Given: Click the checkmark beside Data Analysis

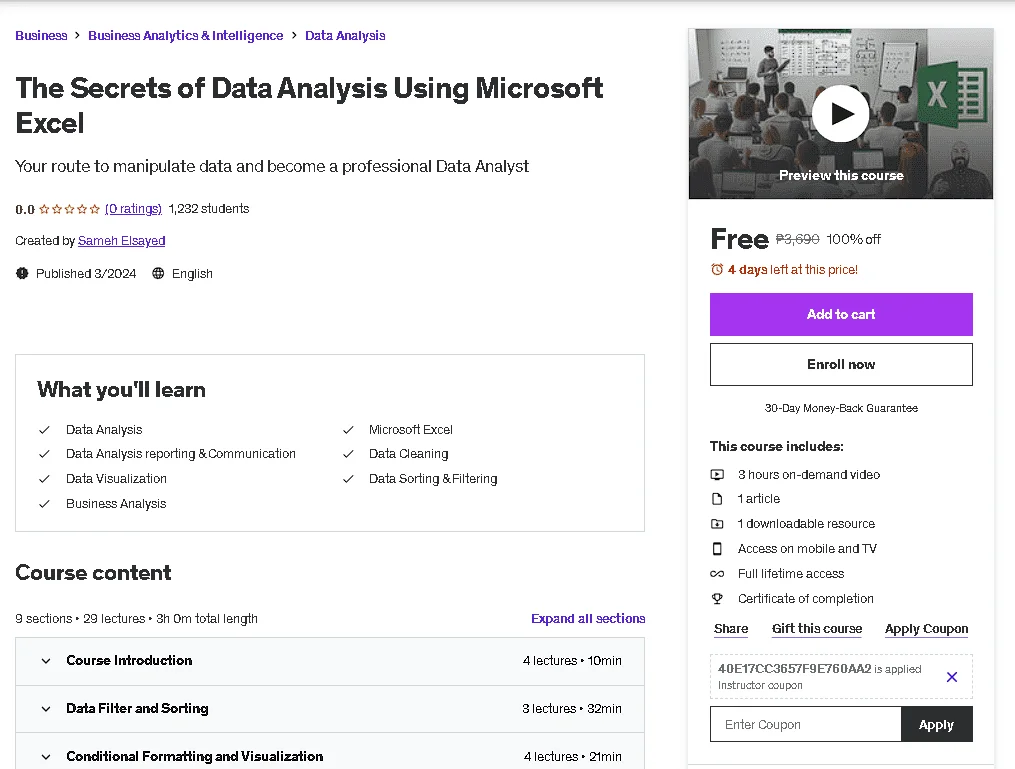Looking at the screenshot, I should click(x=44, y=430).
